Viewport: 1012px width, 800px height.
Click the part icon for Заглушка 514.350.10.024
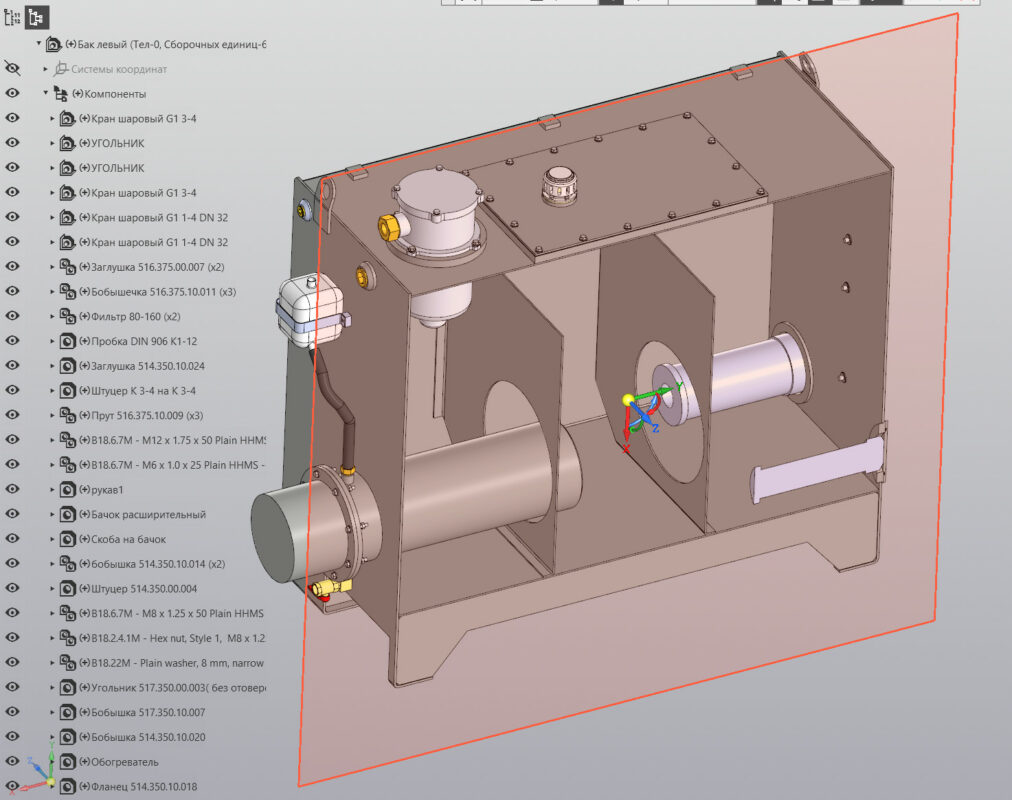click(x=68, y=366)
